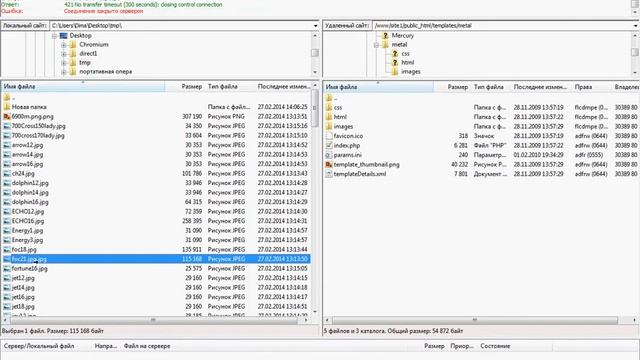Sort remote files by Права column
Image resolution: width=640 pixels, height=360 pixels.
click(591, 87)
